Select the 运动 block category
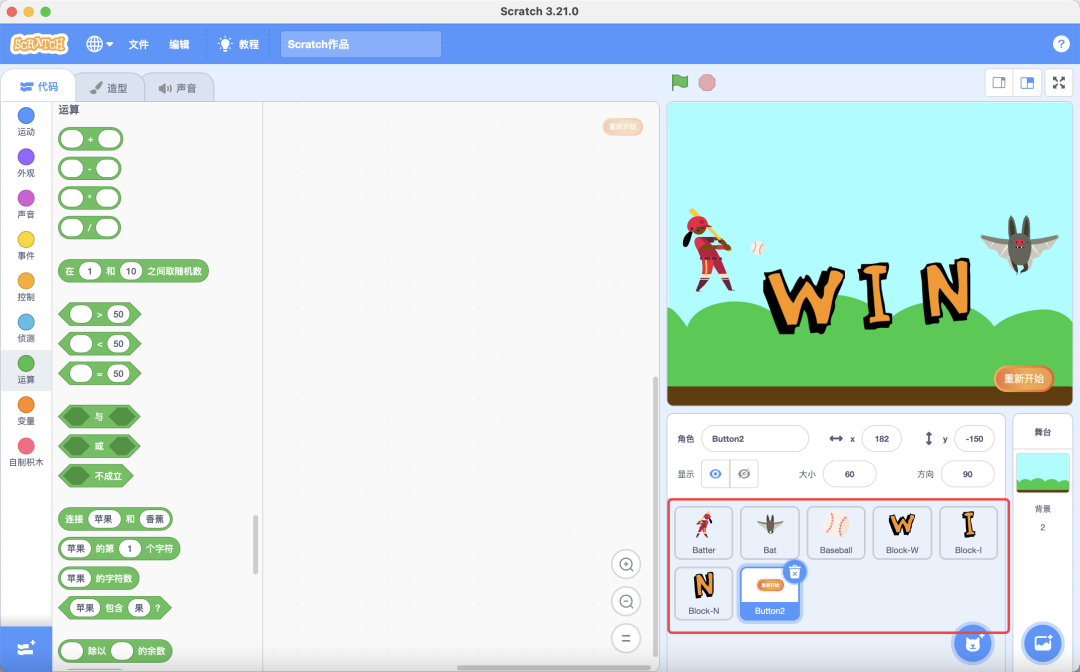Screen dimensions: 1080x672 [x=26, y=122]
